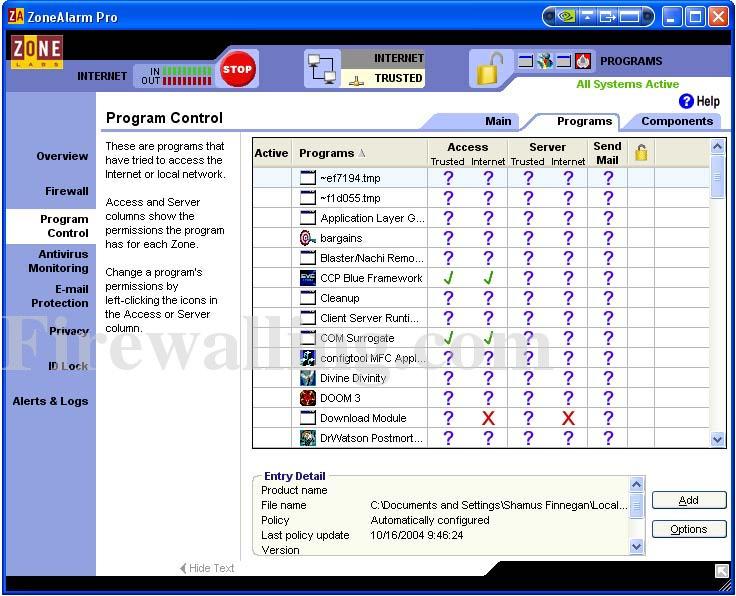Click the Options button

689,529
